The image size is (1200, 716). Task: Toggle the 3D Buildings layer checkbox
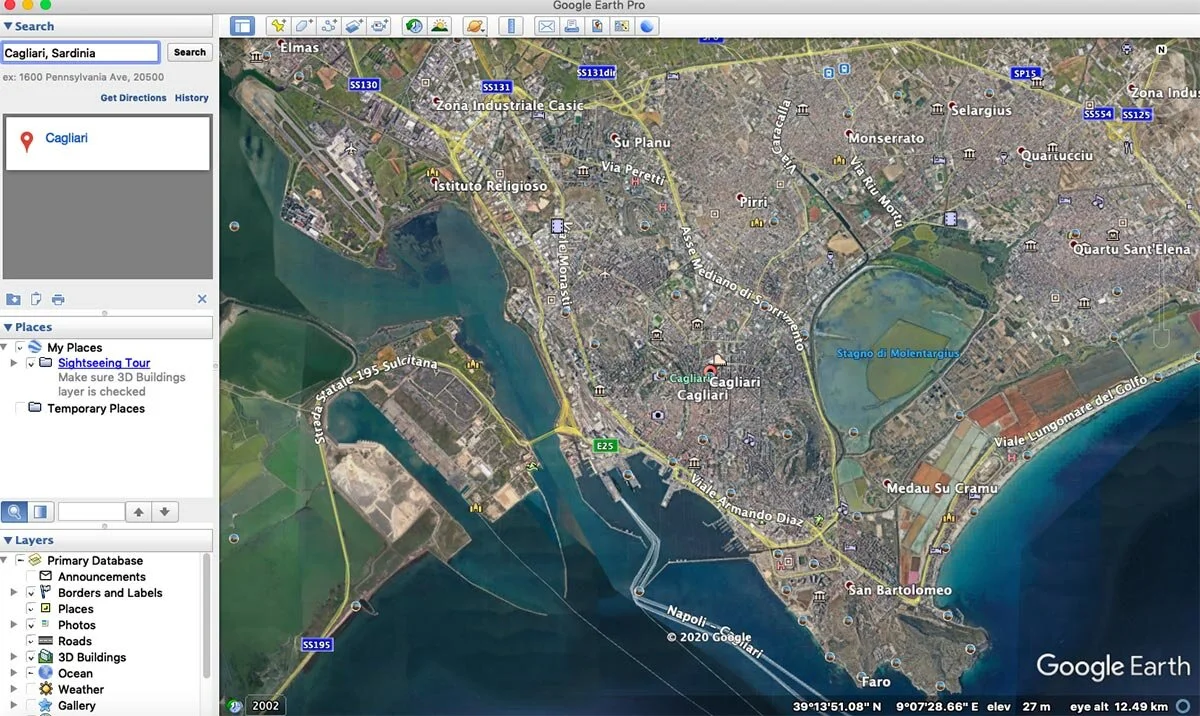[x=31, y=657]
